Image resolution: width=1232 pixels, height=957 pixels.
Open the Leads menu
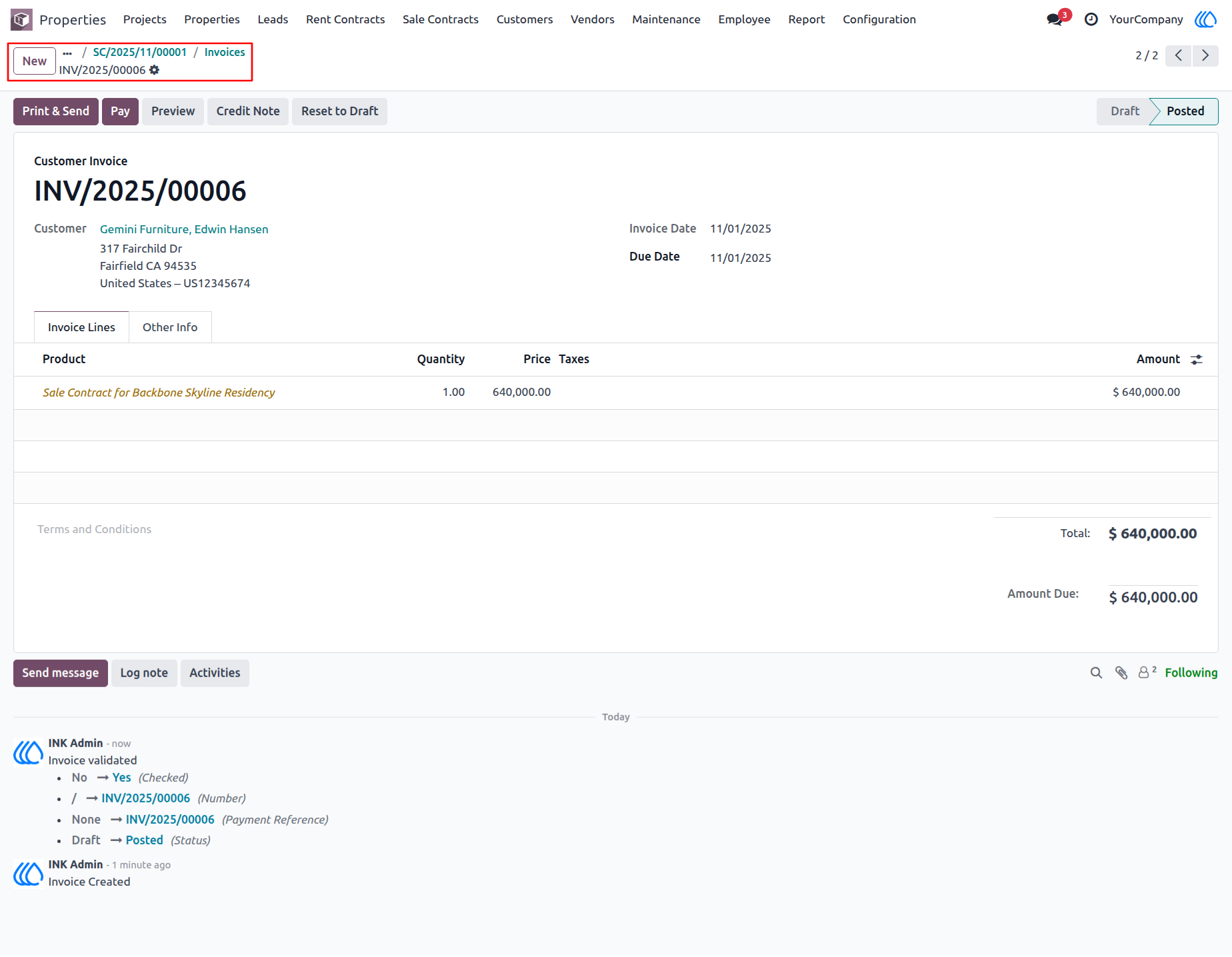pos(273,19)
